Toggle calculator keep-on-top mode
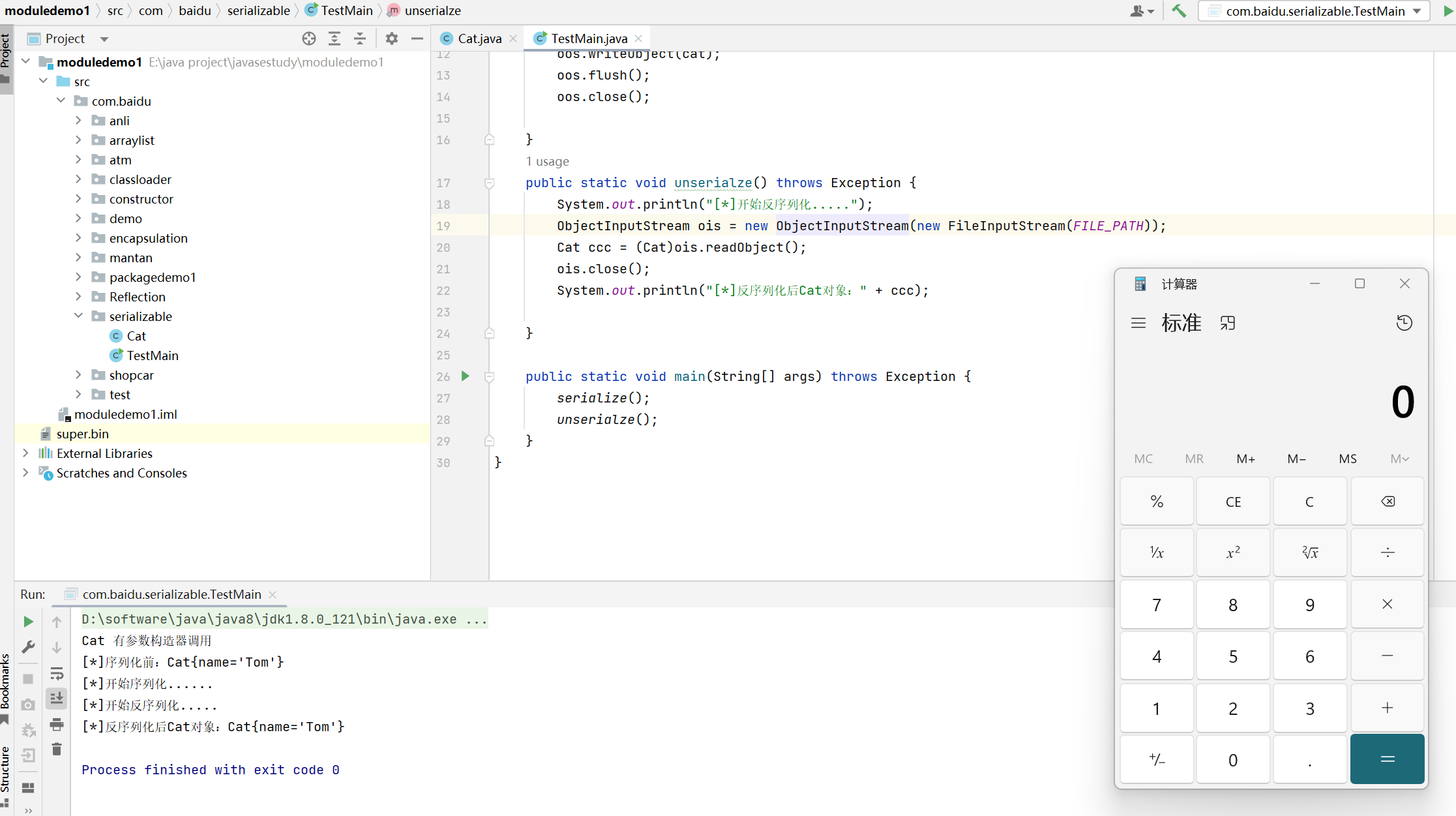The height and width of the screenshot is (816, 1456). pyautogui.click(x=1228, y=323)
